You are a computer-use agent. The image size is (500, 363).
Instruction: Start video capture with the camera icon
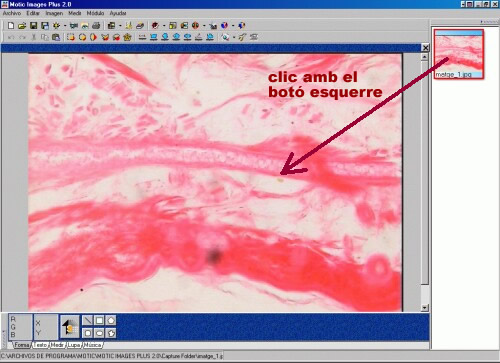point(74,25)
